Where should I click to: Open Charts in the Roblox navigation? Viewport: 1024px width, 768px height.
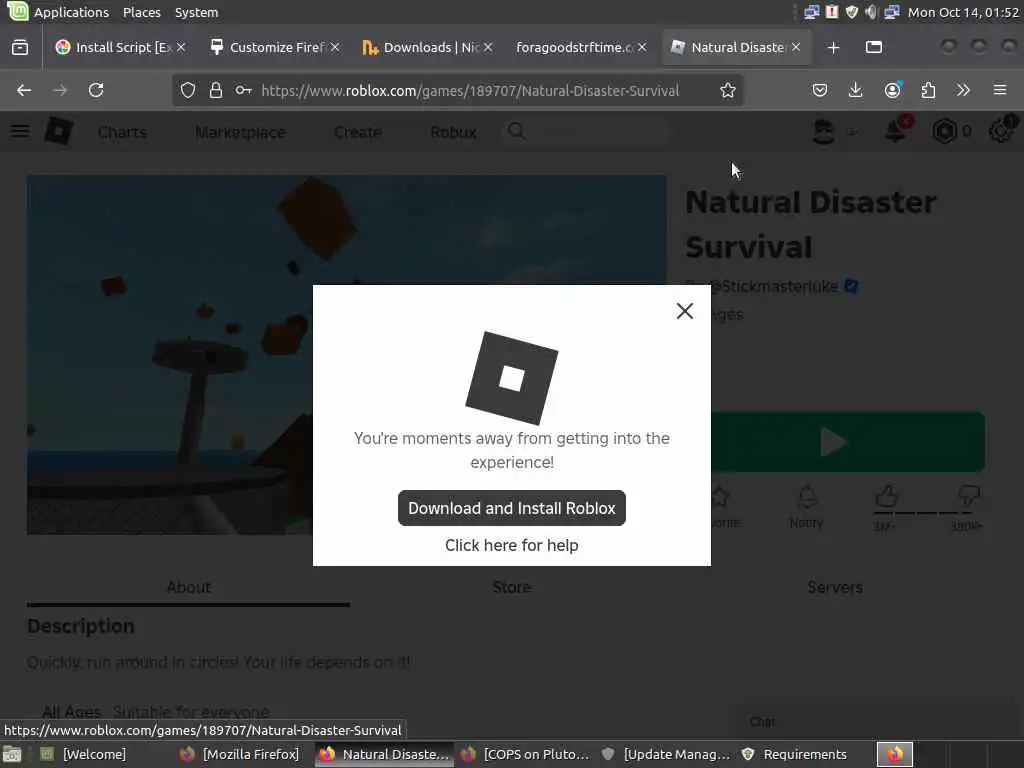point(122,132)
